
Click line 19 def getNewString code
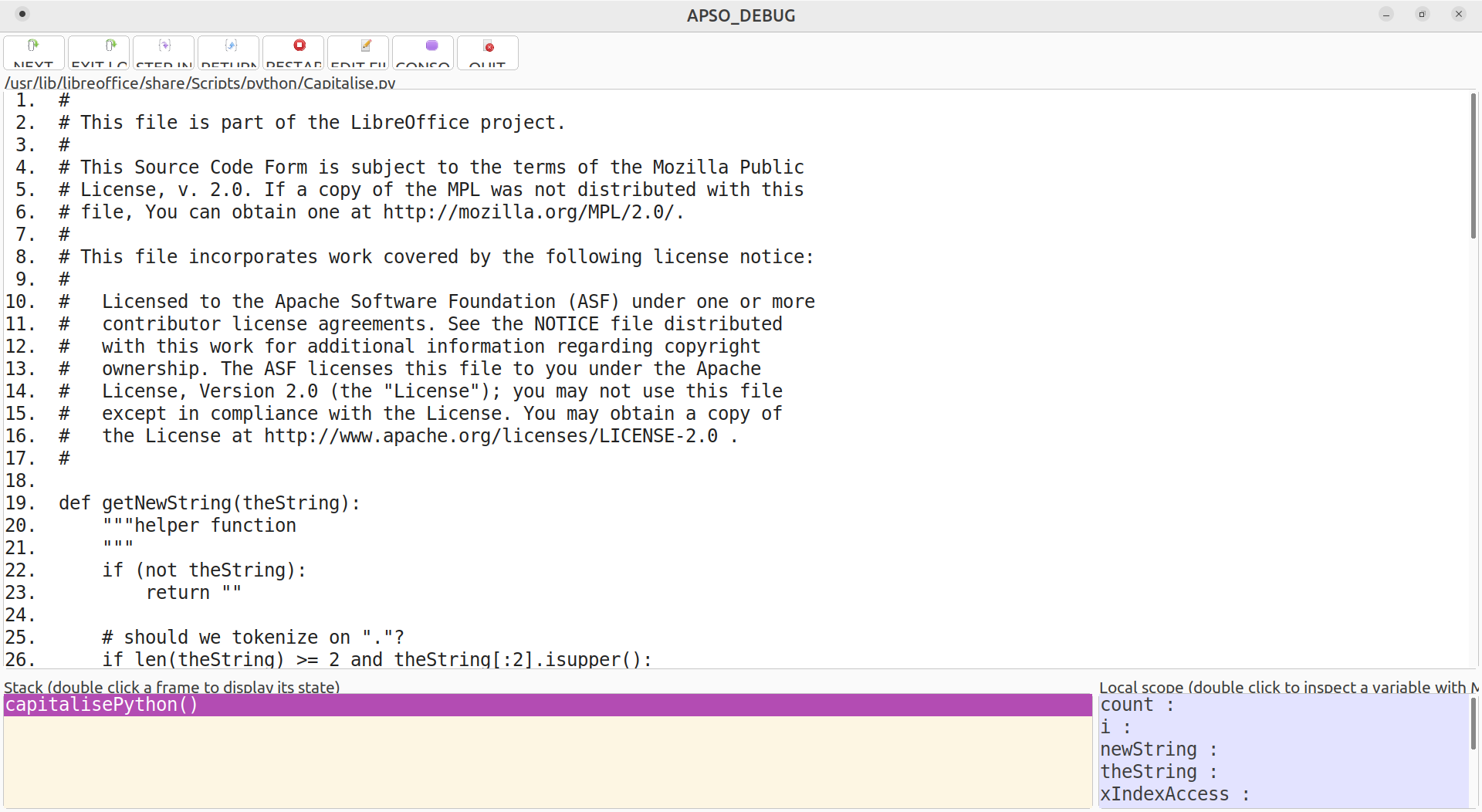pyautogui.click(x=209, y=503)
